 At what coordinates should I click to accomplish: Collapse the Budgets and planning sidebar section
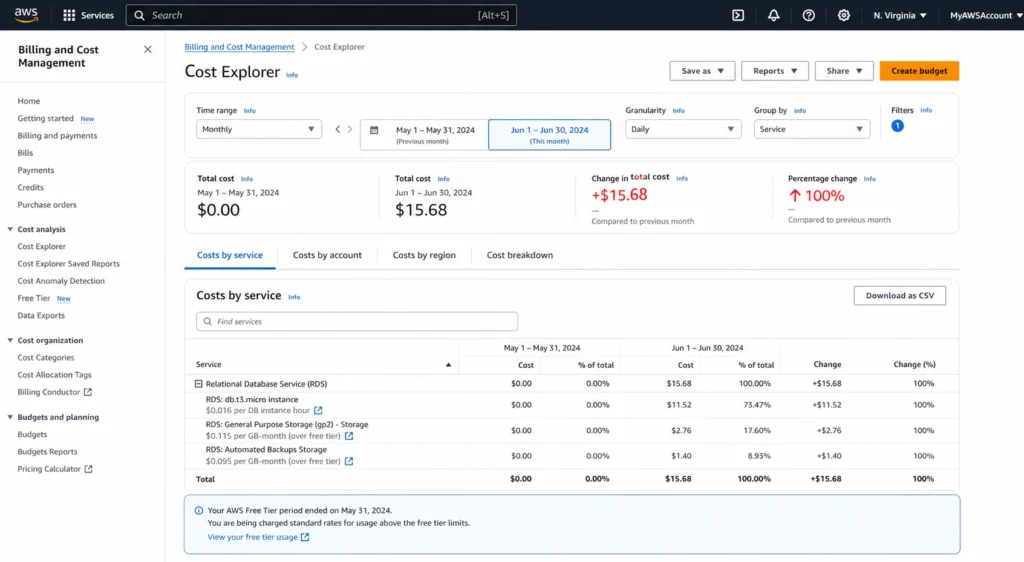point(10,417)
